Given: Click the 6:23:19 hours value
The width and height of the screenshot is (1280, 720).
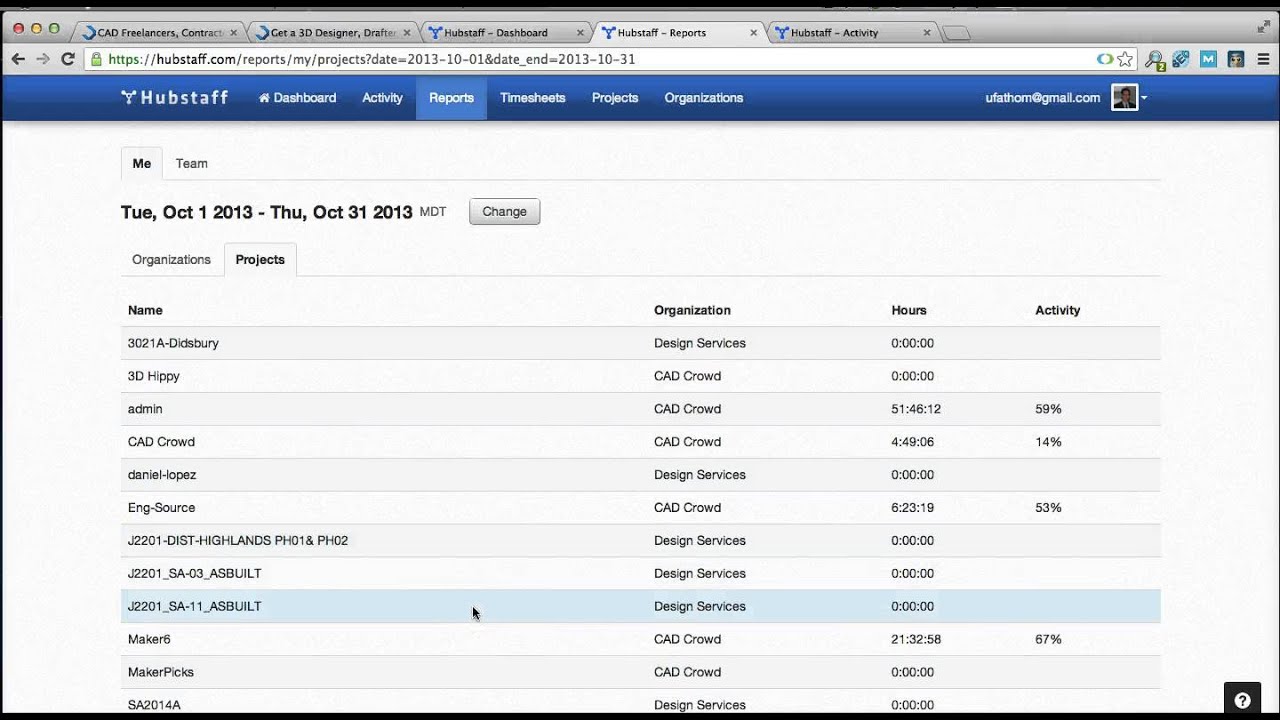Looking at the screenshot, I should 912,508.
